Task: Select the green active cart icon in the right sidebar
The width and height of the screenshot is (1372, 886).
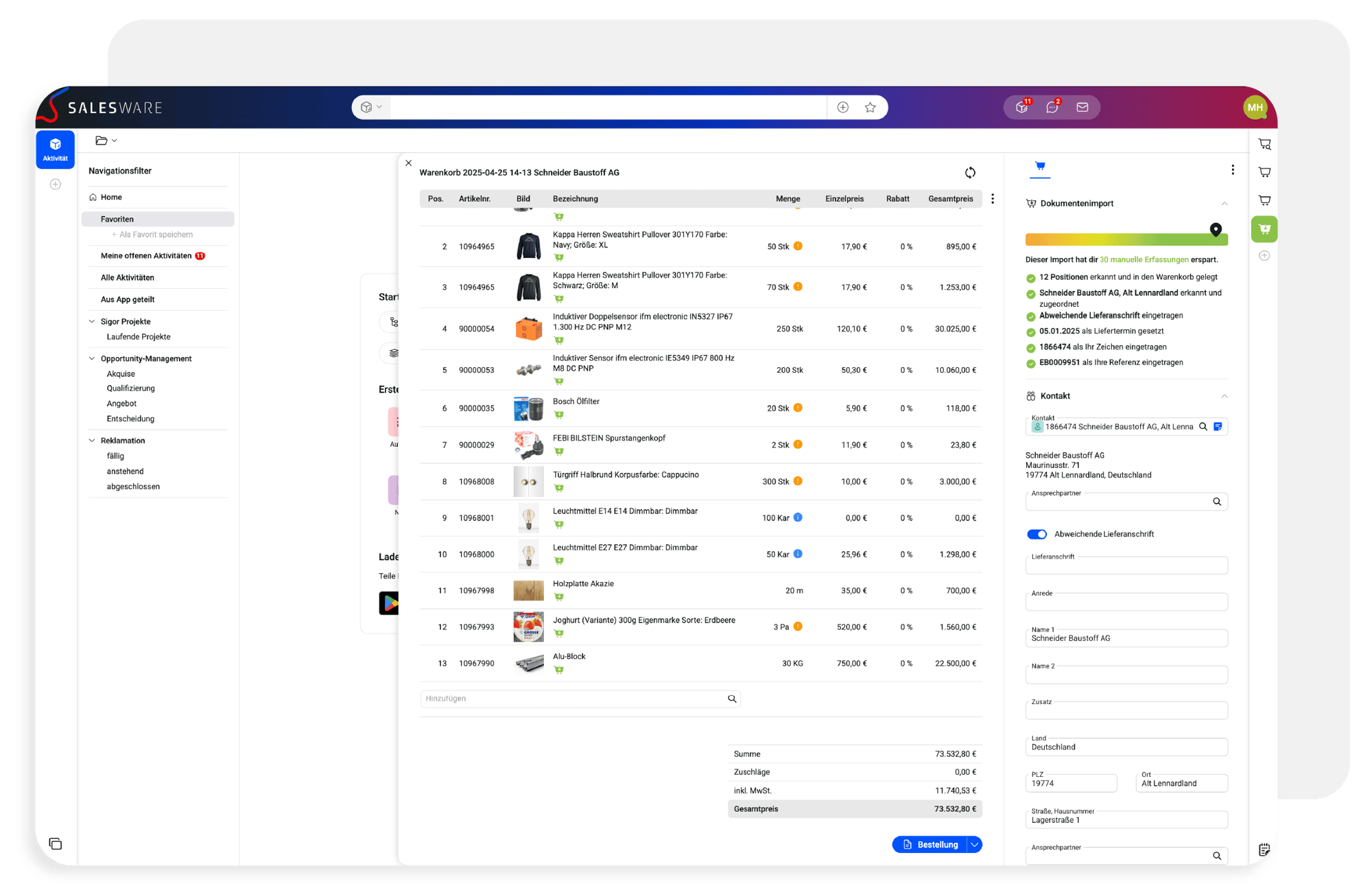Action: (x=1264, y=229)
